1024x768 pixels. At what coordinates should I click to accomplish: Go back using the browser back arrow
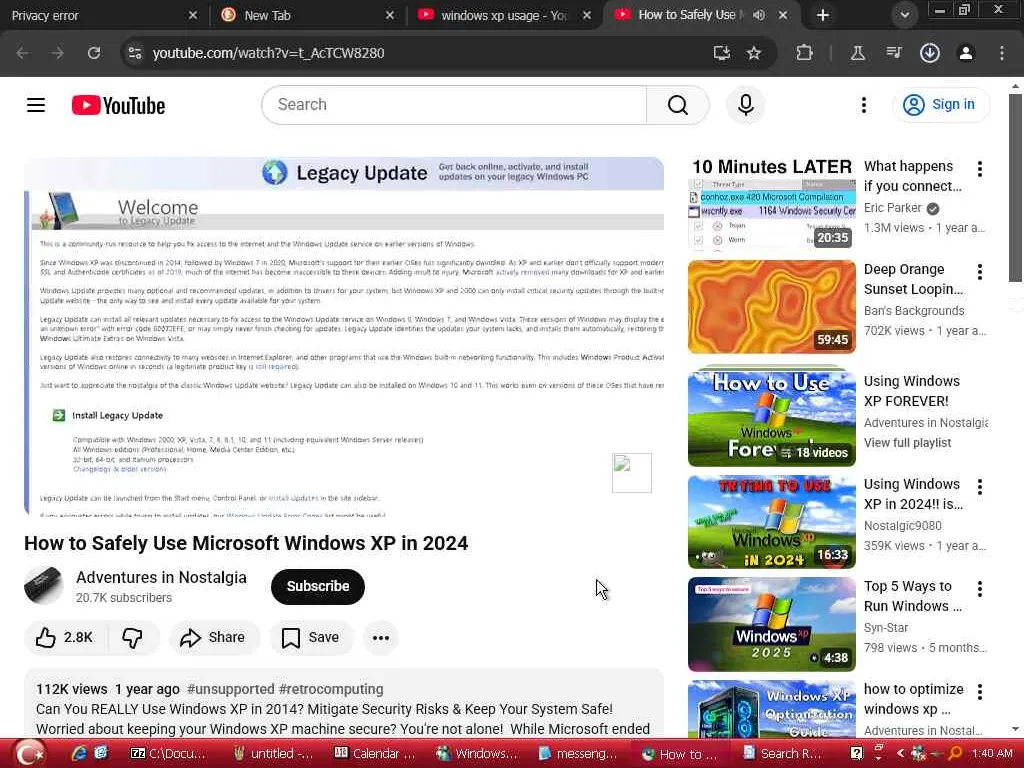pyautogui.click(x=22, y=53)
